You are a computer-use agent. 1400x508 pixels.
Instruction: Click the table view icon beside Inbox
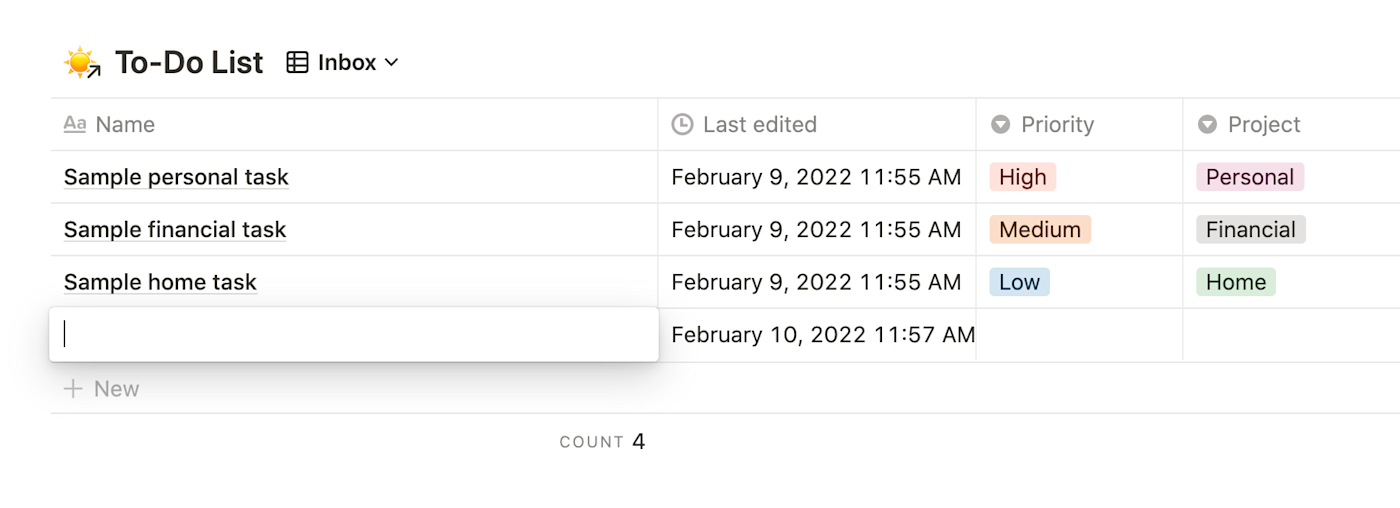(297, 63)
